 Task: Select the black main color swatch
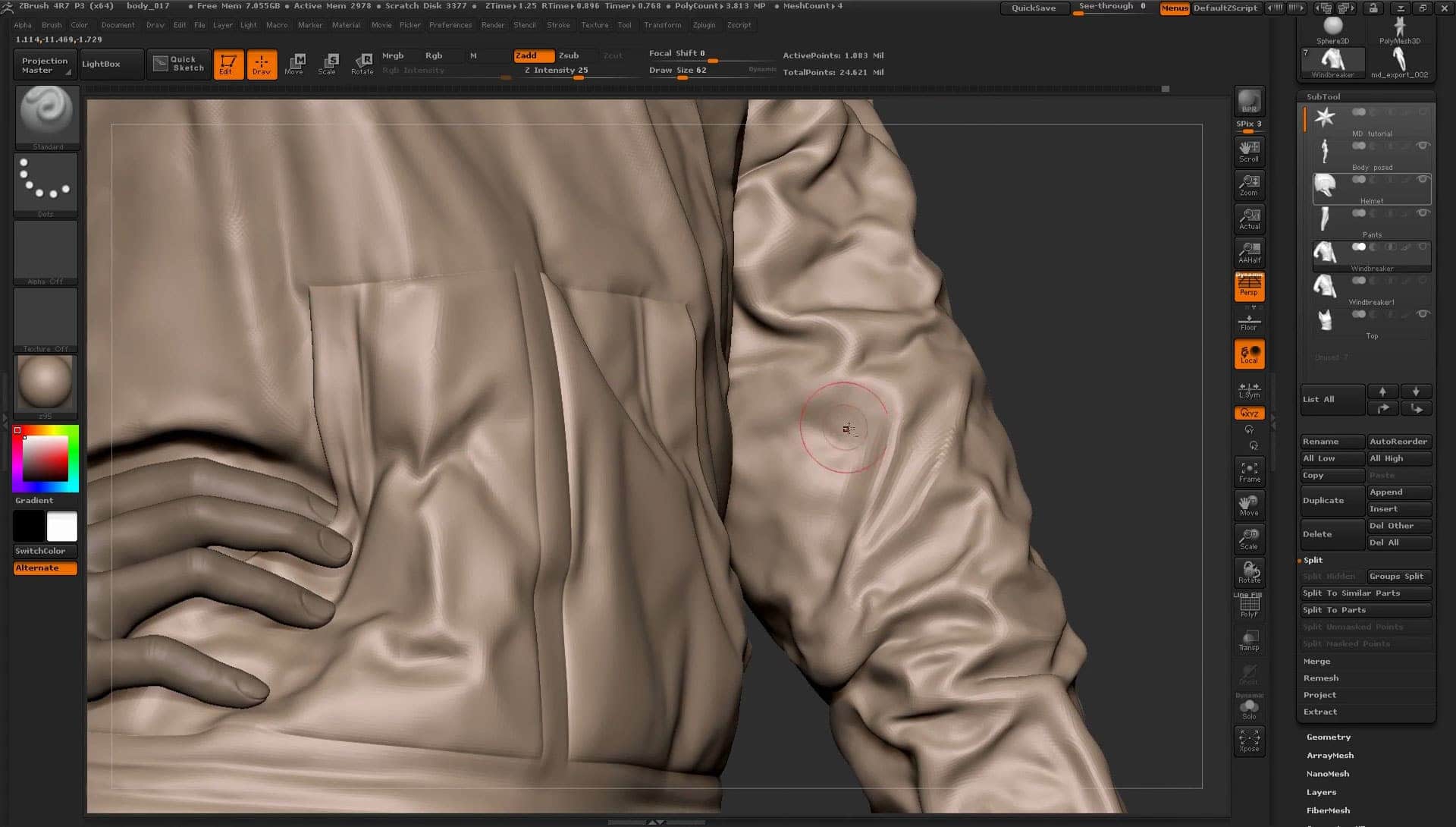point(29,526)
